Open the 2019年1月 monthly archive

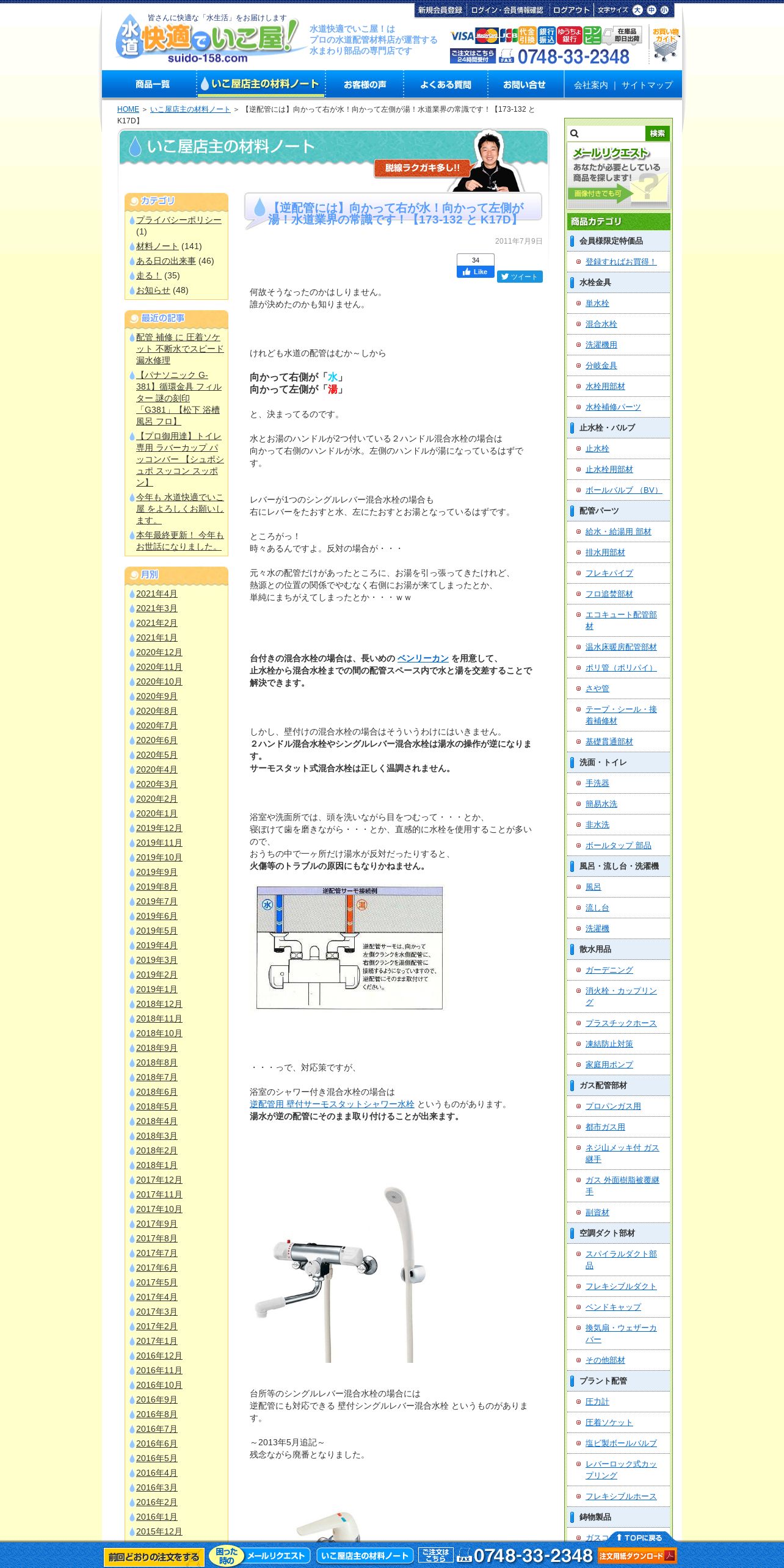[x=156, y=989]
